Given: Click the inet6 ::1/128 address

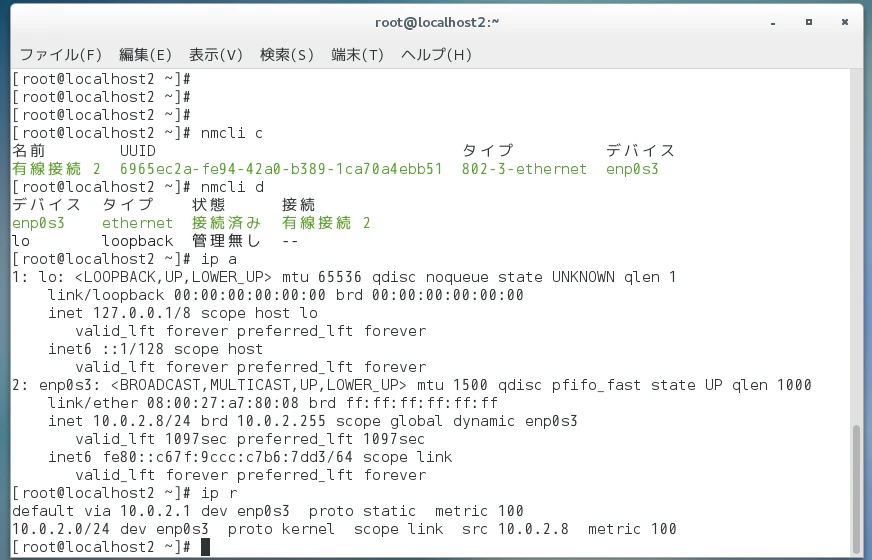Looking at the screenshot, I should click(x=133, y=349).
